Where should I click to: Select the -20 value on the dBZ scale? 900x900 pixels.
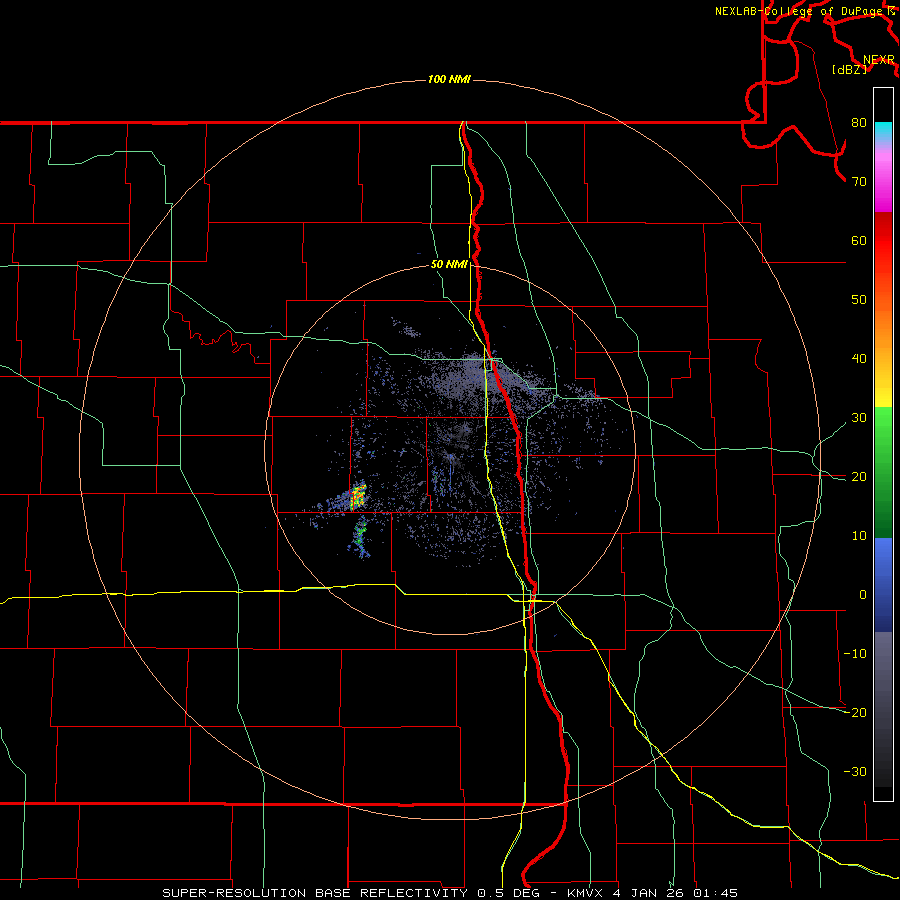point(855,713)
